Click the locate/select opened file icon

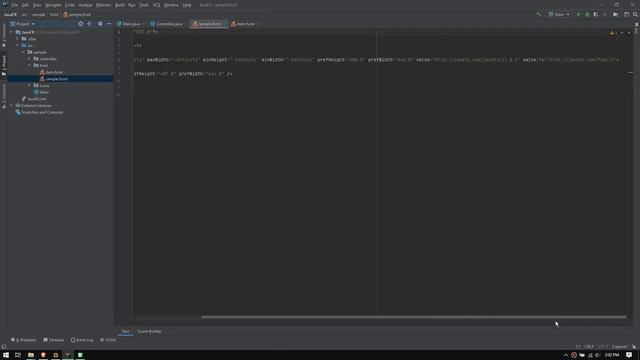click(x=80, y=24)
